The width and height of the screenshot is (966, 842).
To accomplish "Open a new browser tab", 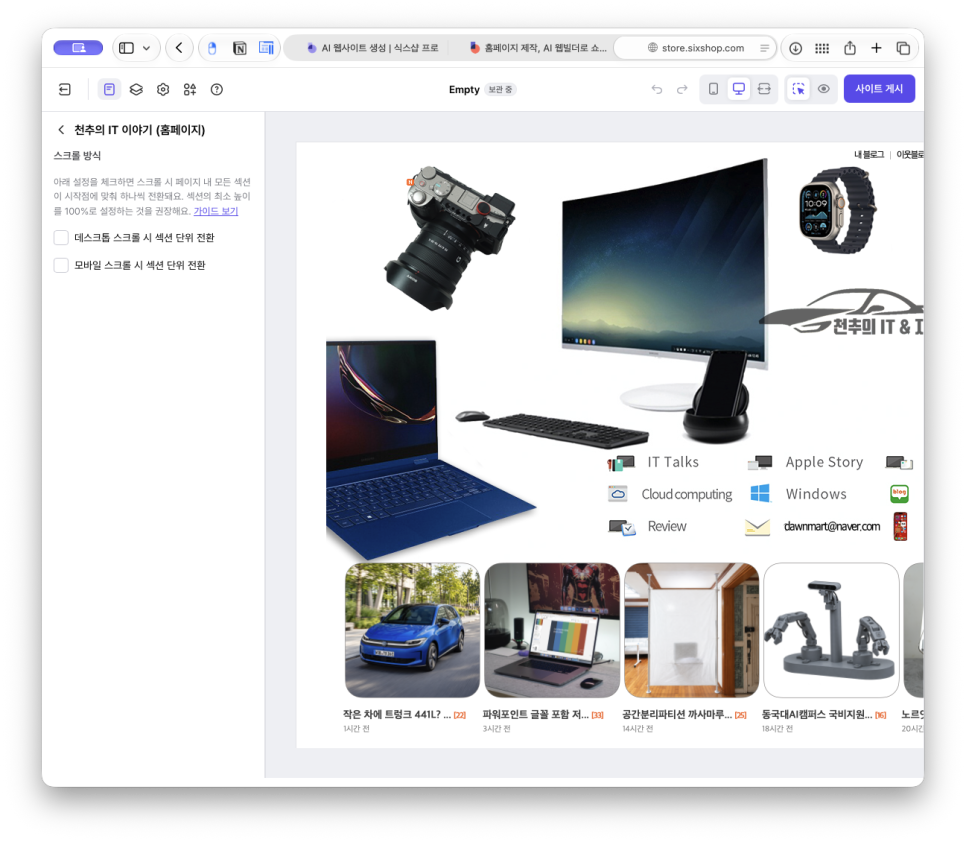I will (876, 48).
